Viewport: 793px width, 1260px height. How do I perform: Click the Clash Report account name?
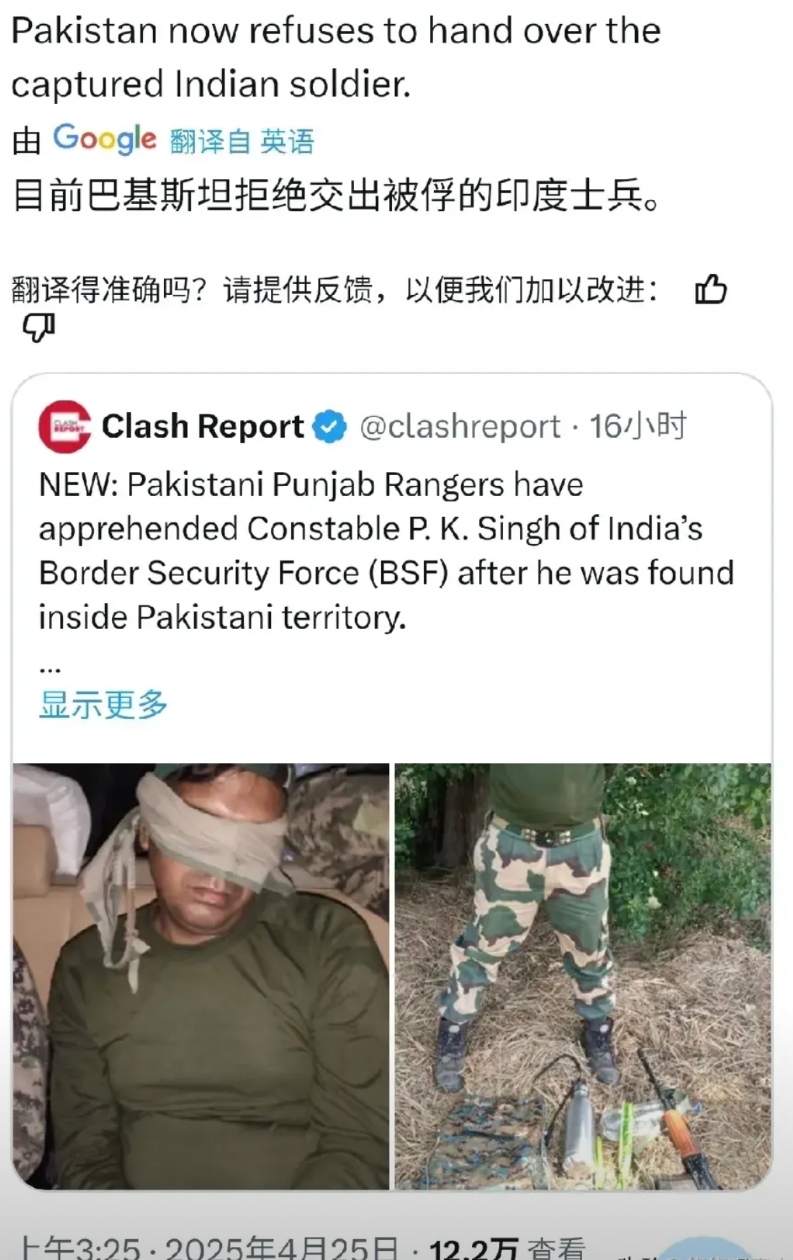[203, 427]
